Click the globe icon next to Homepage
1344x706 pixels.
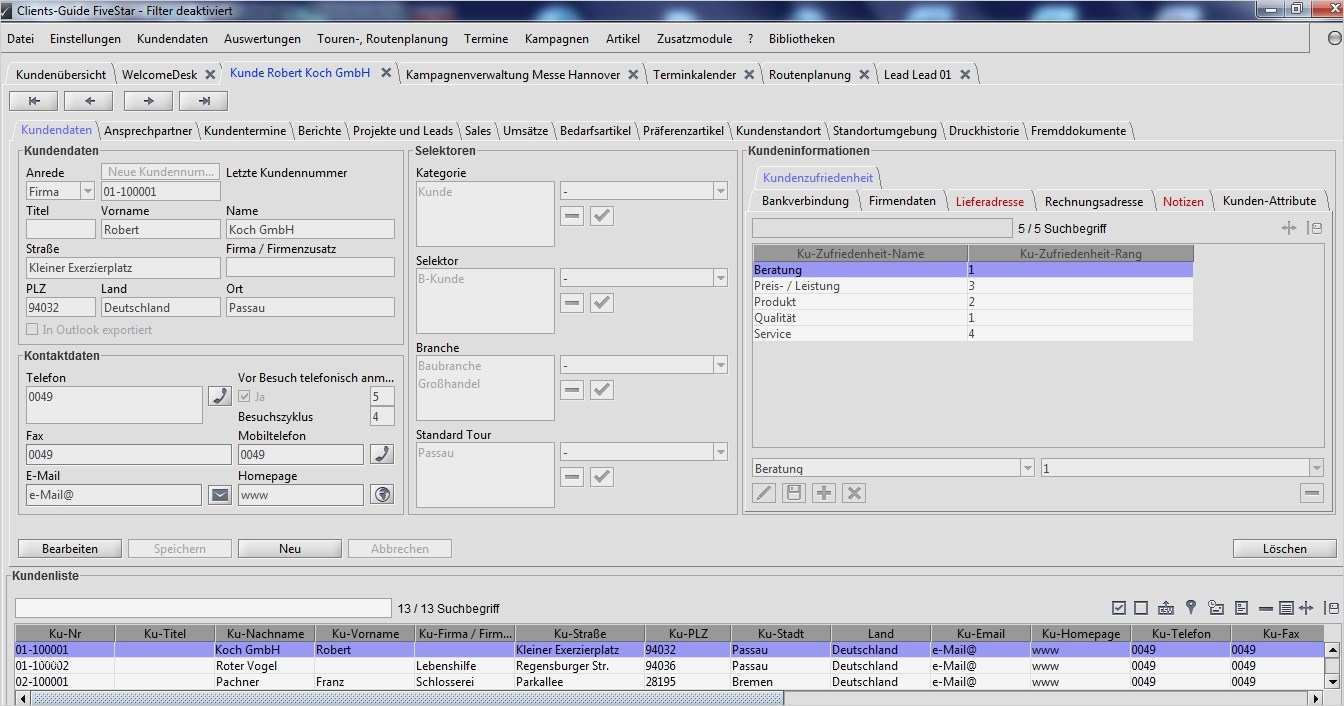[381, 494]
